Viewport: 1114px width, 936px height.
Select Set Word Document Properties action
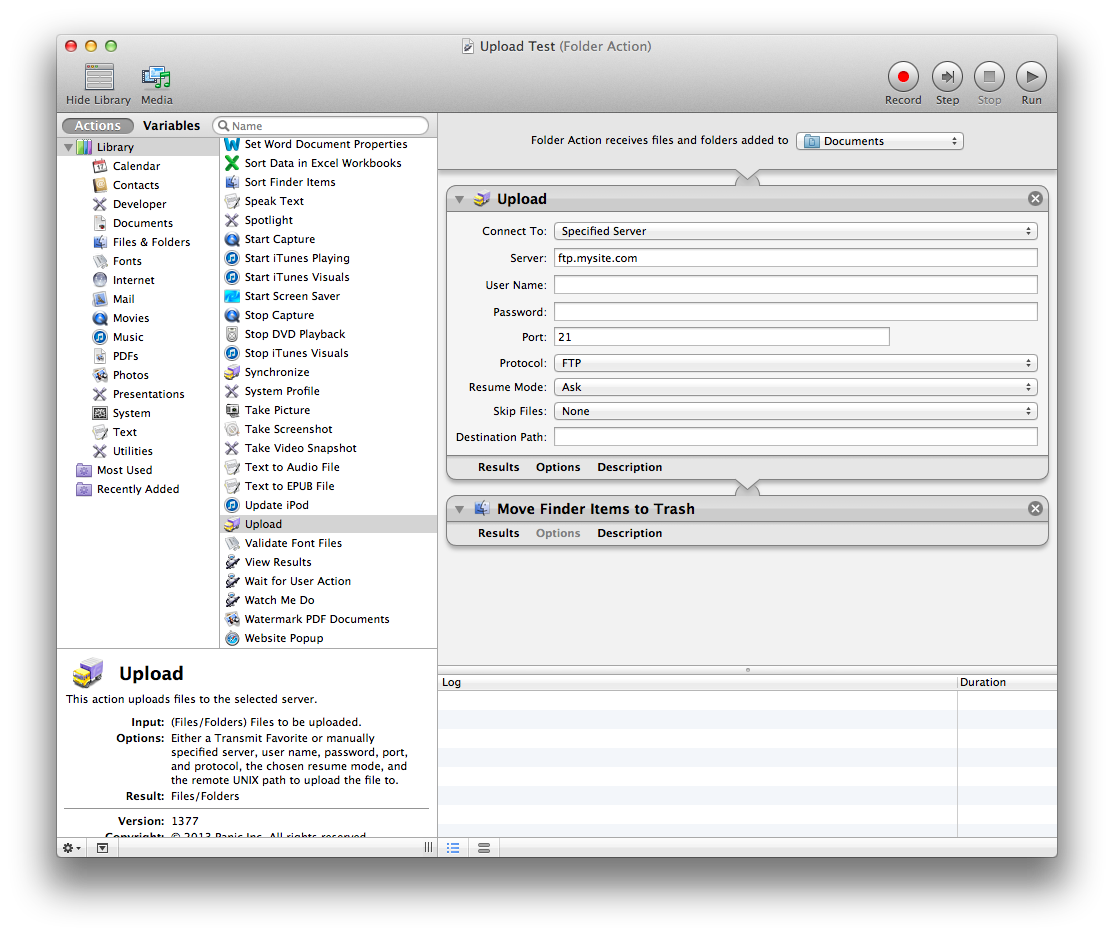tap(326, 144)
